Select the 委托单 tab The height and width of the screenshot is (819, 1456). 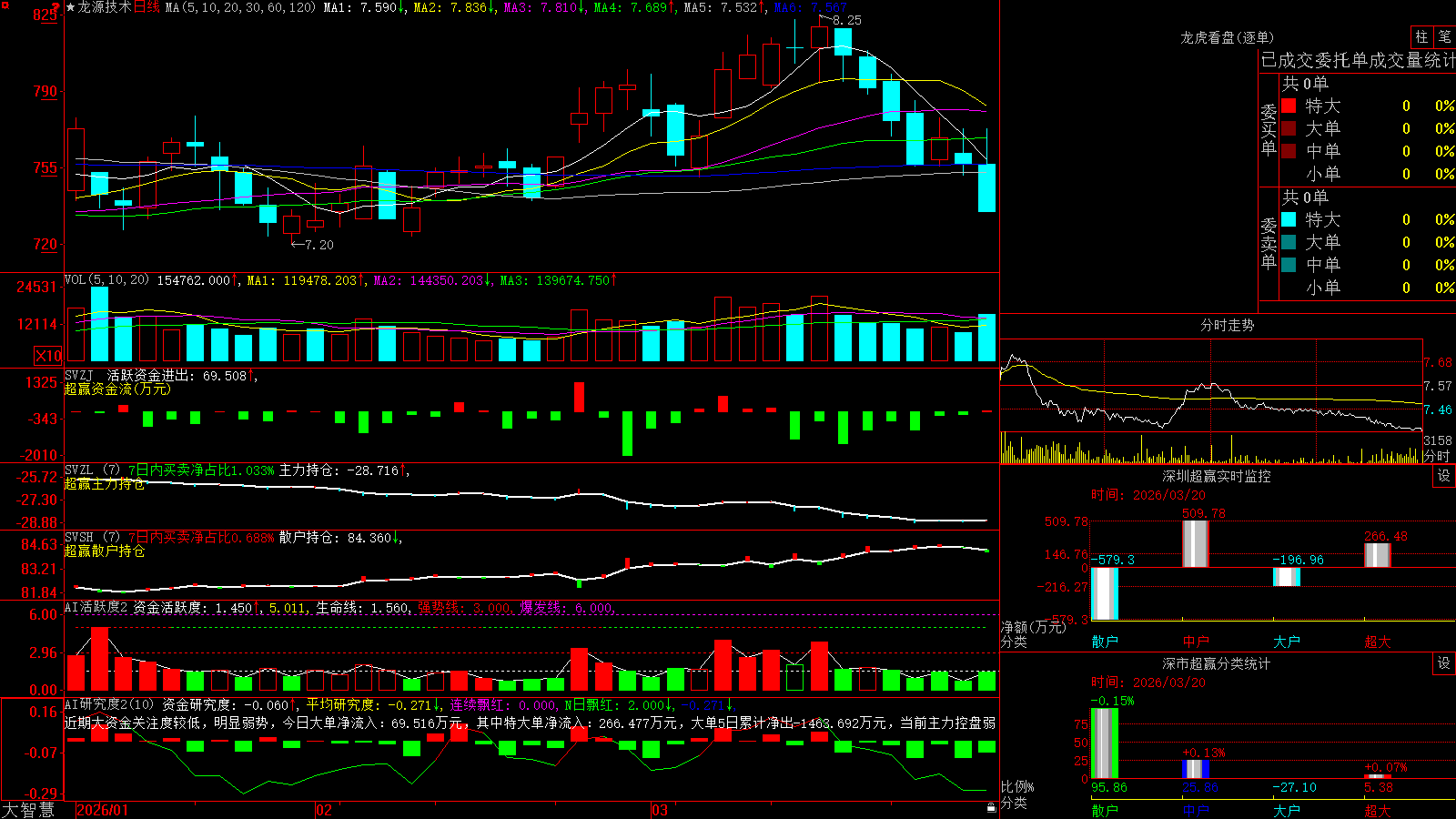tap(1340, 61)
